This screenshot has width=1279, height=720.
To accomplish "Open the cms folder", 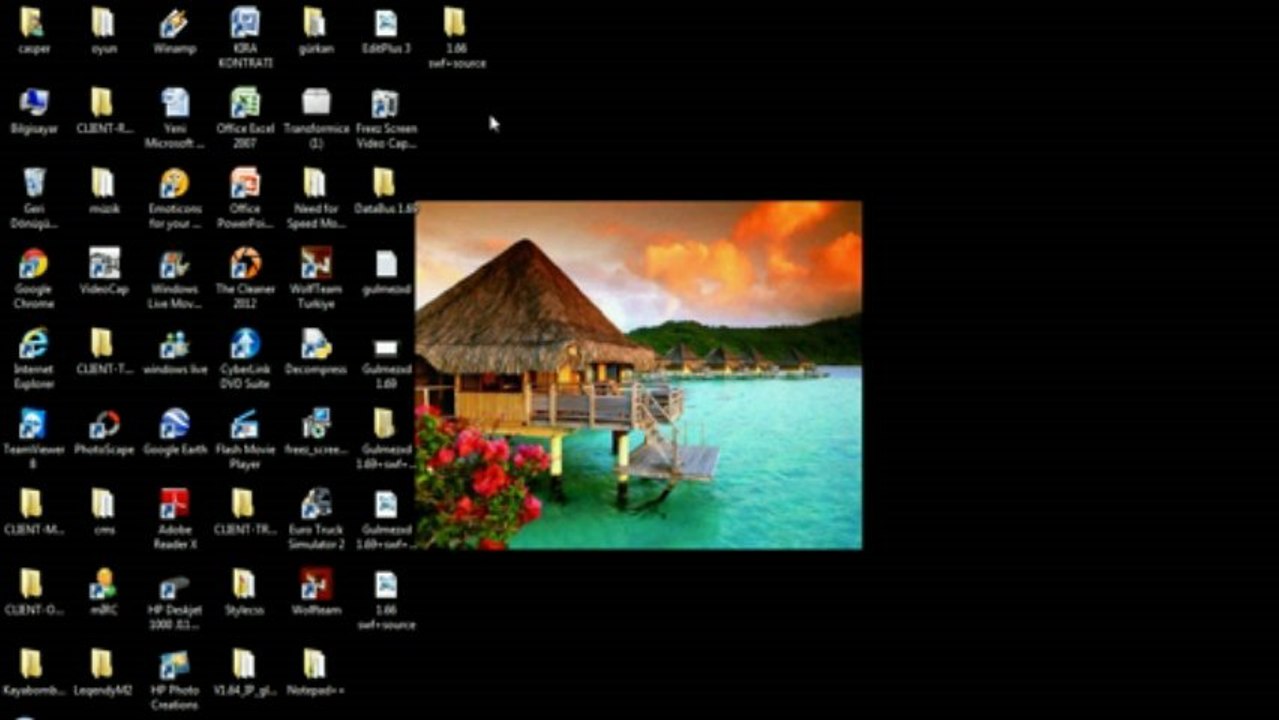I will pyautogui.click(x=103, y=503).
